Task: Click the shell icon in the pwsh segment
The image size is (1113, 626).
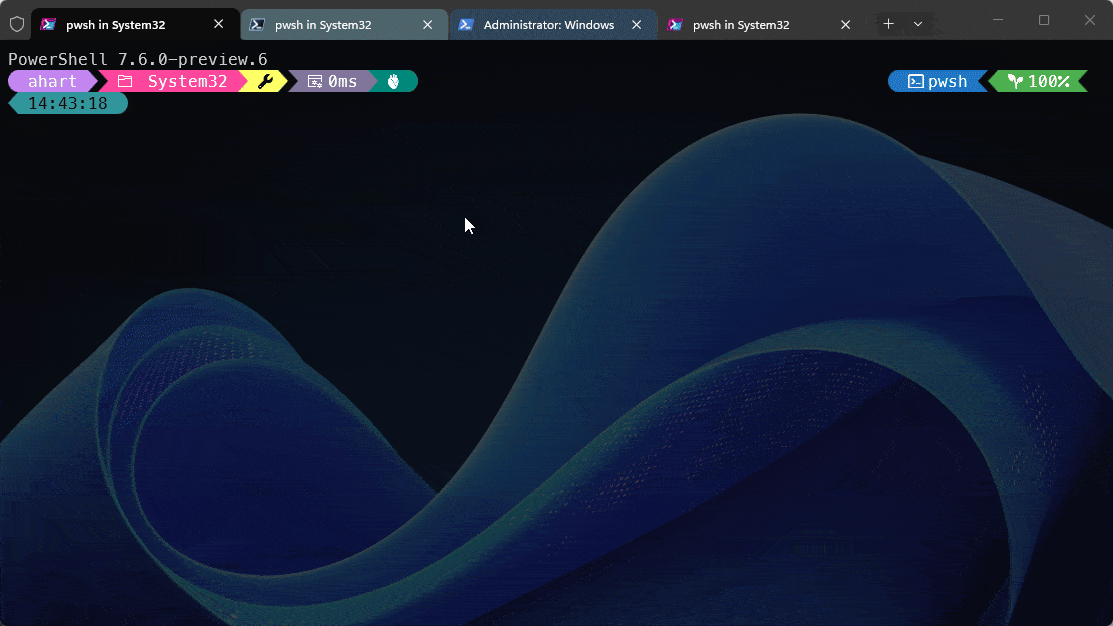Action: [915, 81]
